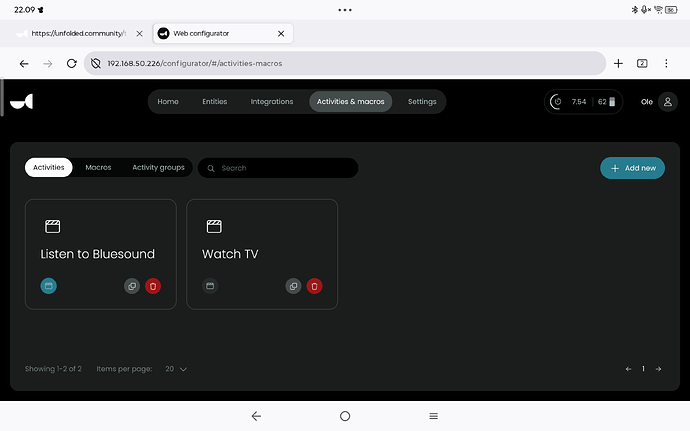This screenshot has height=431, width=690.
Task: Tap the Android back navigation button
Action: [257, 416]
